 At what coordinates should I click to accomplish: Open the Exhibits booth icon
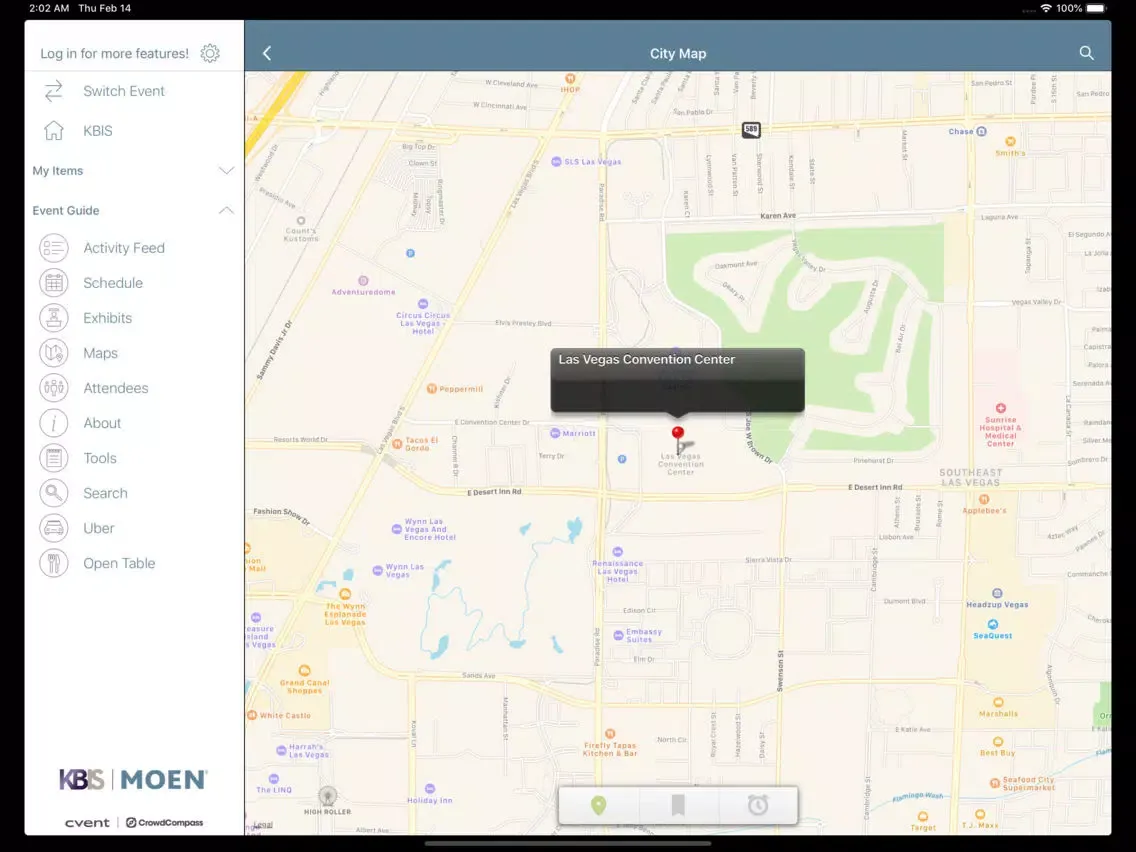[54, 318]
